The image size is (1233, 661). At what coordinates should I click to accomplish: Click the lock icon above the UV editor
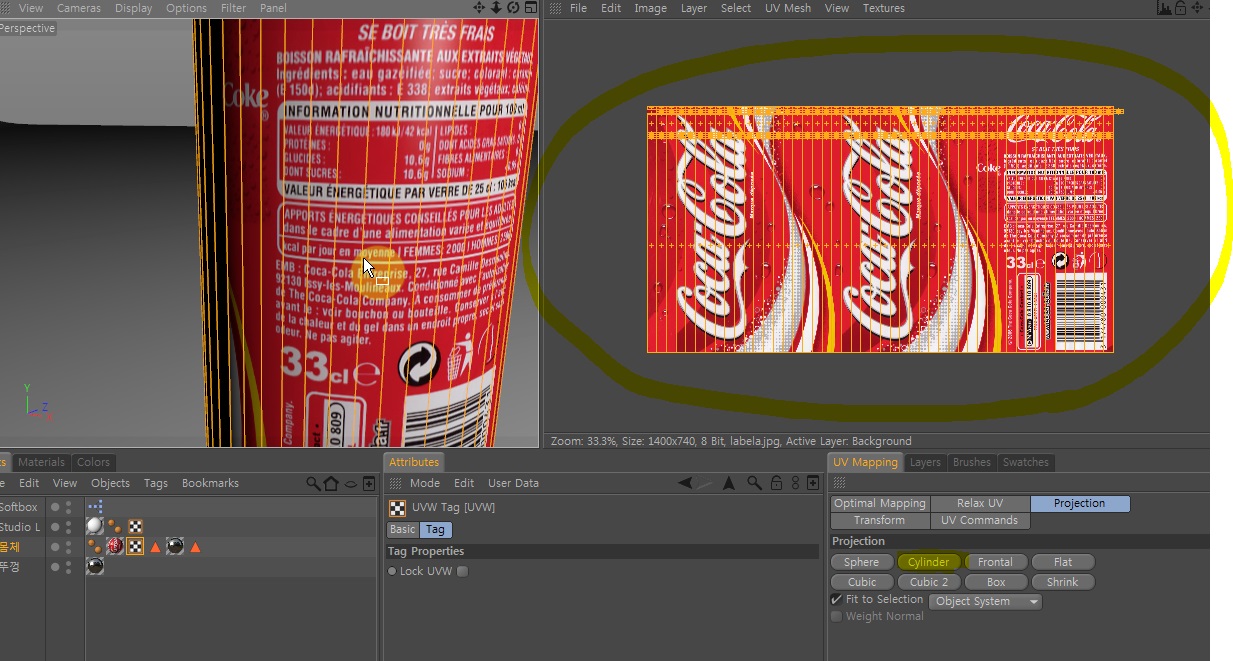pyautogui.click(x=1181, y=8)
